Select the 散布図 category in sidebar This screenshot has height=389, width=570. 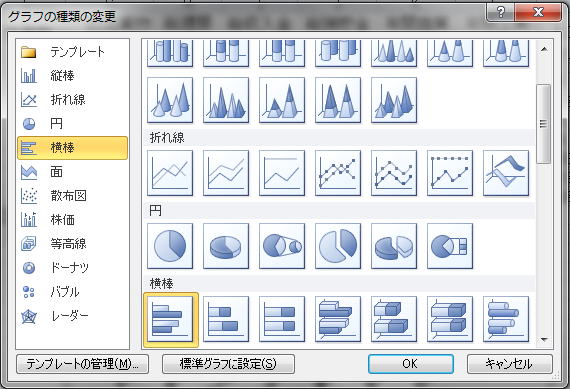(x=73, y=196)
